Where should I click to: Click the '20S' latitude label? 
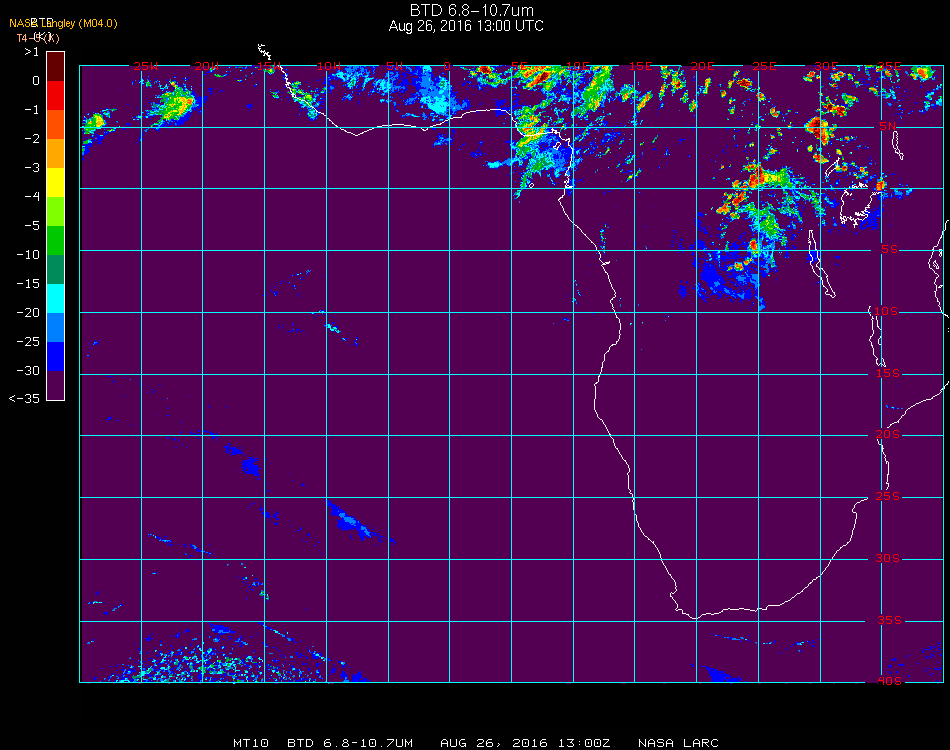(x=888, y=434)
